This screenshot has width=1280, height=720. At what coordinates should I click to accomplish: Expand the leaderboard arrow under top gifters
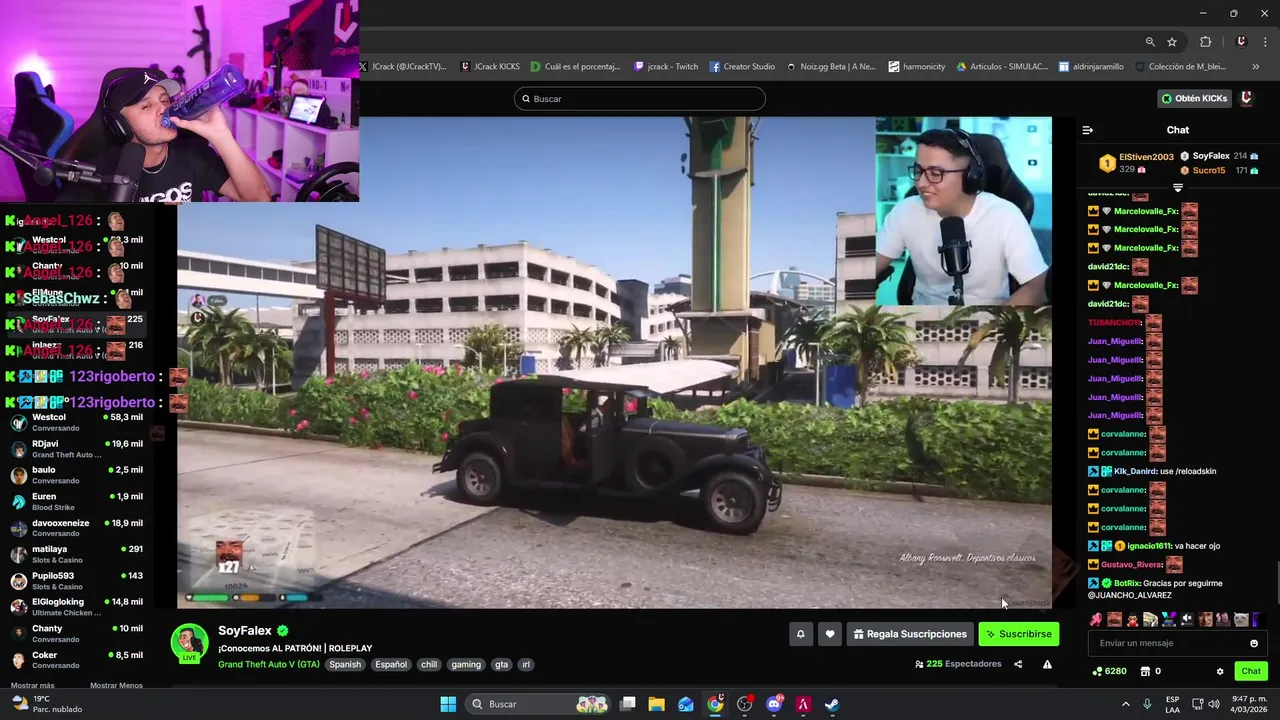point(1178,188)
